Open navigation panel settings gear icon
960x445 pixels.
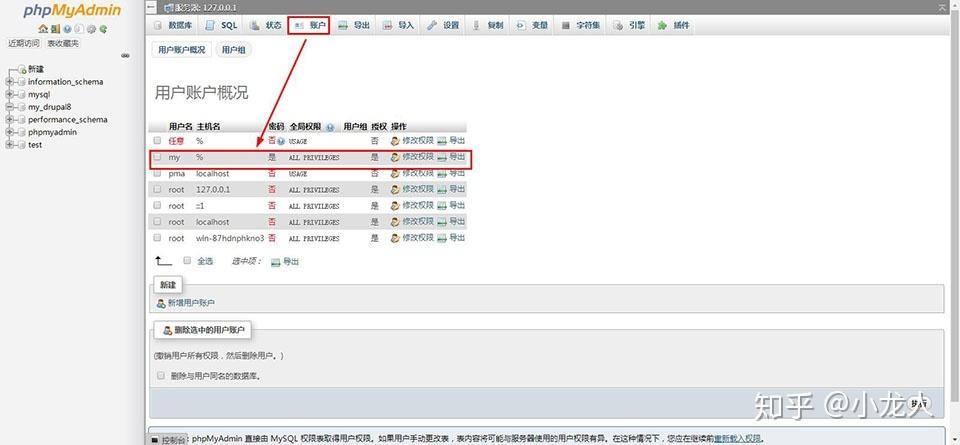click(91, 29)
